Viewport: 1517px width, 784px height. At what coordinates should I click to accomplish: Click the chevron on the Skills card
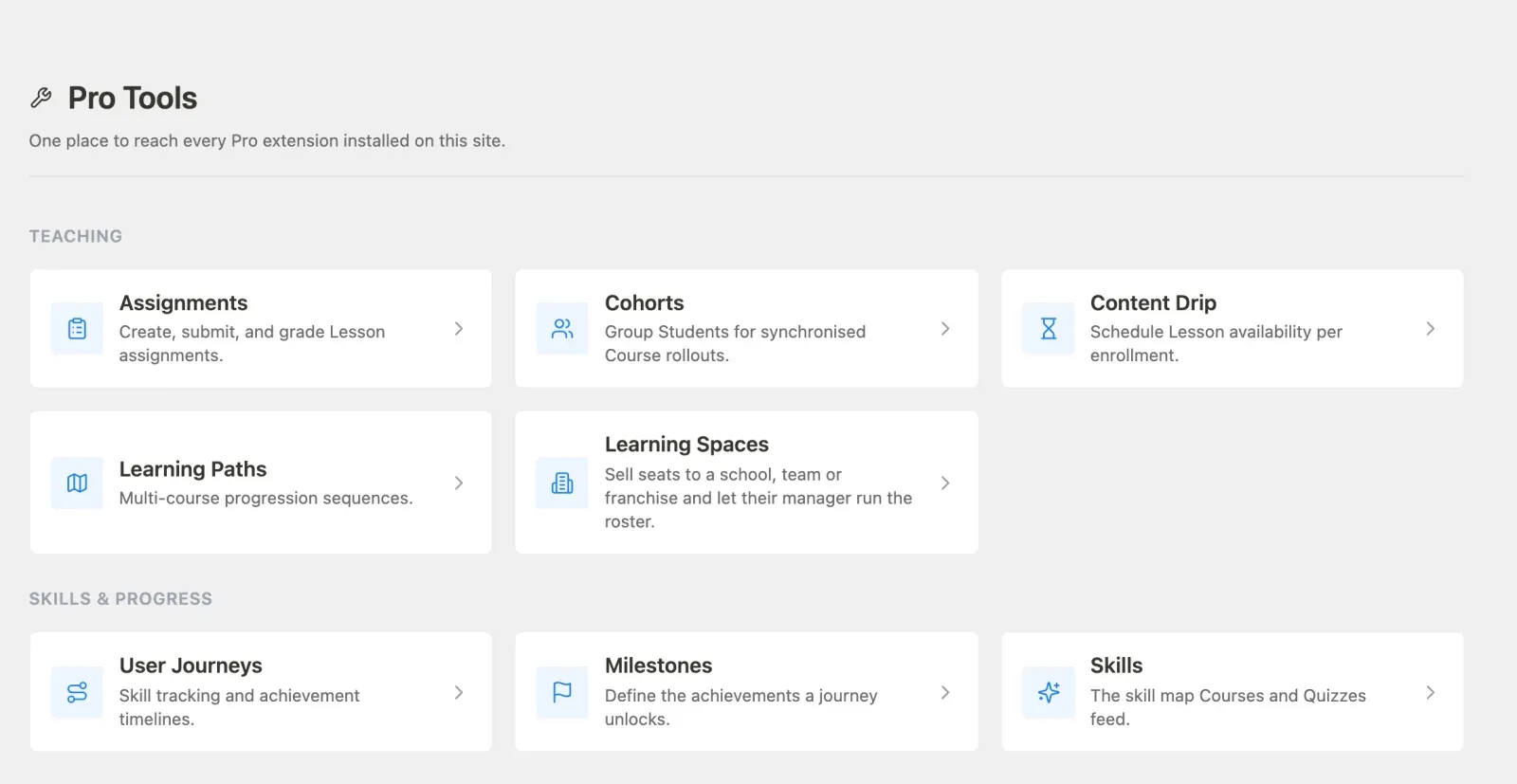click(1431, 693)
